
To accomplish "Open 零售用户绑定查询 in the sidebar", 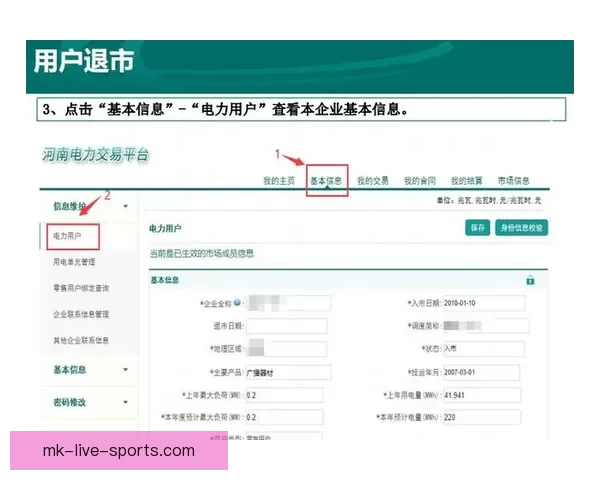I will pos(81,288).
